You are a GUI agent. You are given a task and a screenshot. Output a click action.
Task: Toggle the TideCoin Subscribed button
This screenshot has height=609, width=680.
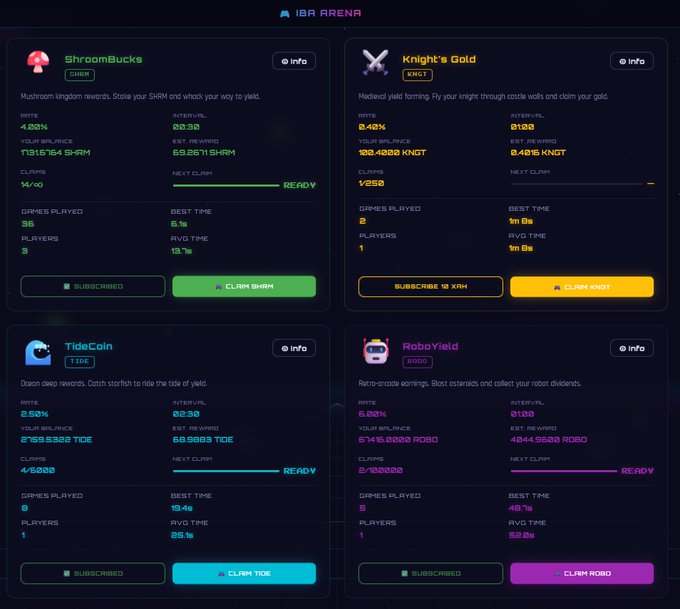[x=93, y=573]
